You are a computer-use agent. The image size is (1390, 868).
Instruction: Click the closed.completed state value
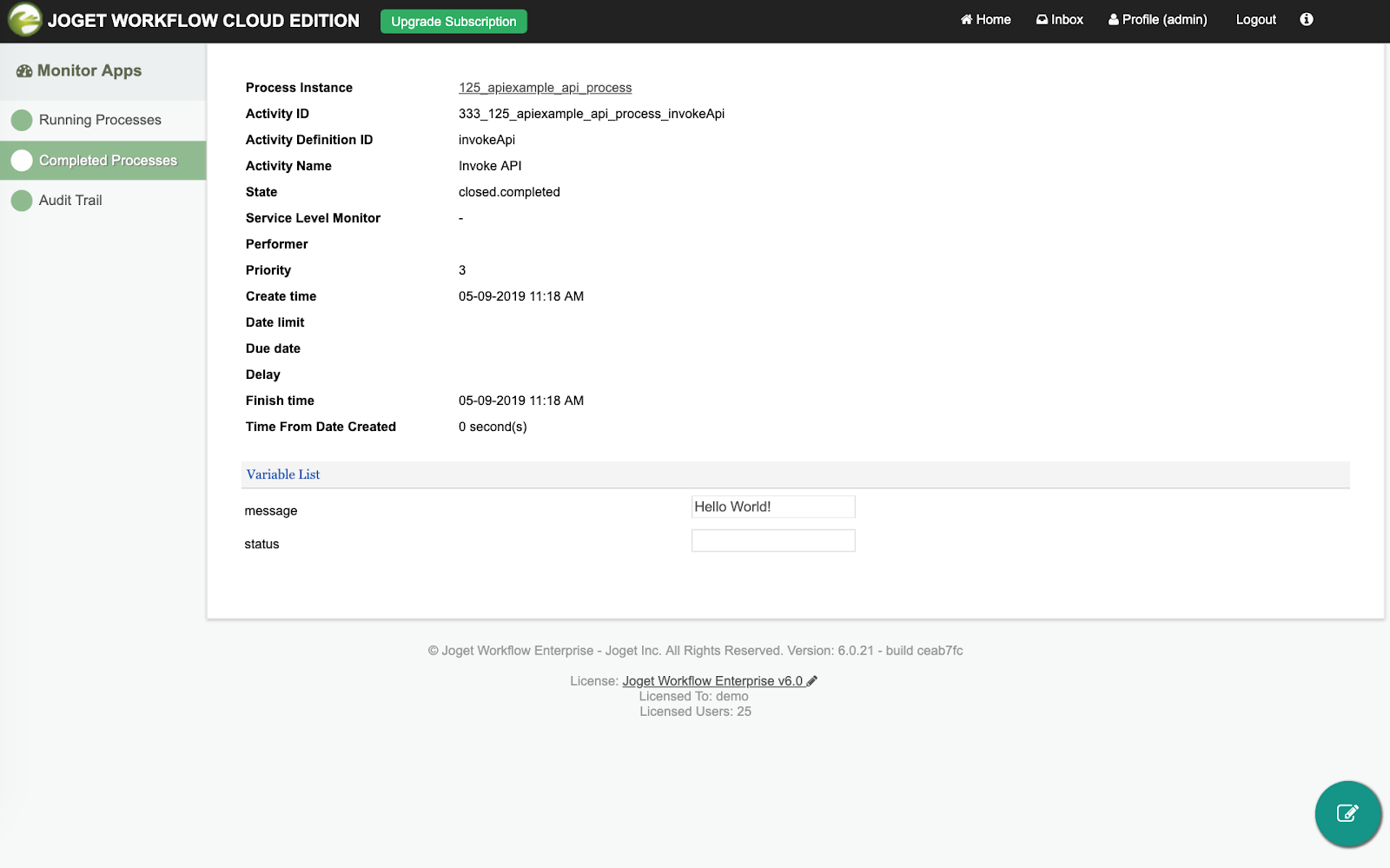pyautogui.click(x=509, y=192)
